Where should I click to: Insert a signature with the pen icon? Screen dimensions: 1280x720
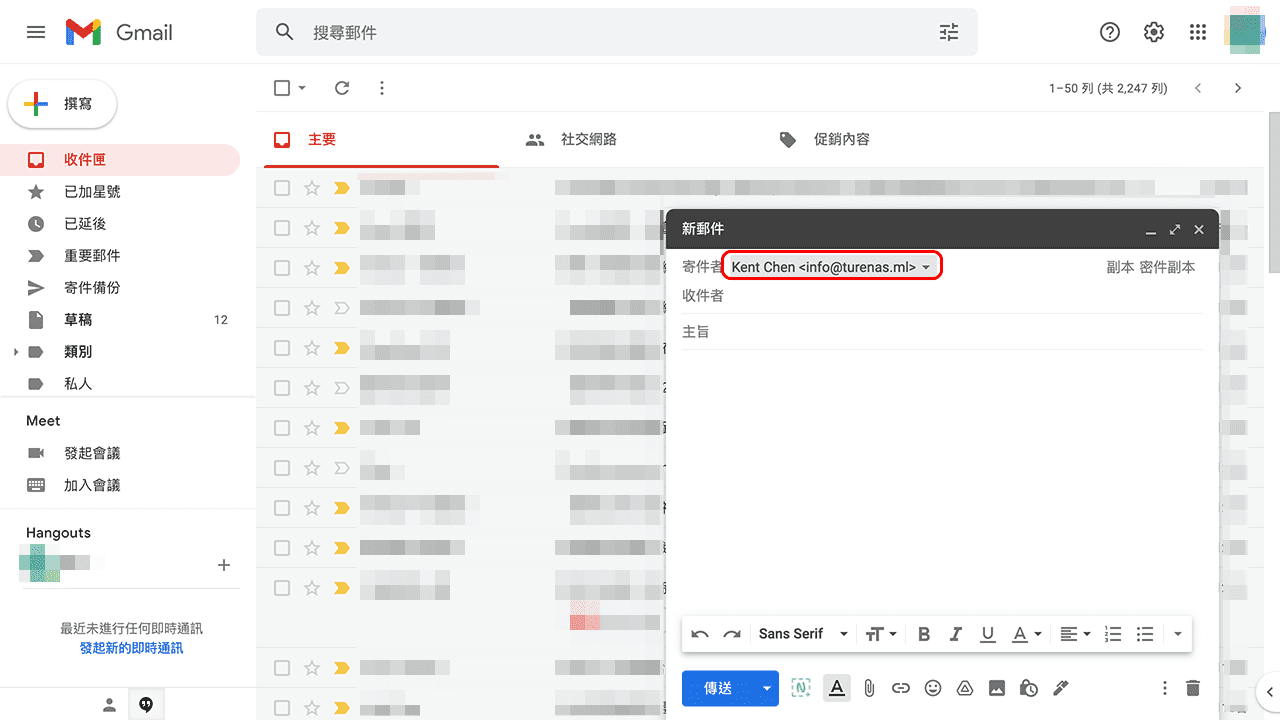click(1061, 688)
